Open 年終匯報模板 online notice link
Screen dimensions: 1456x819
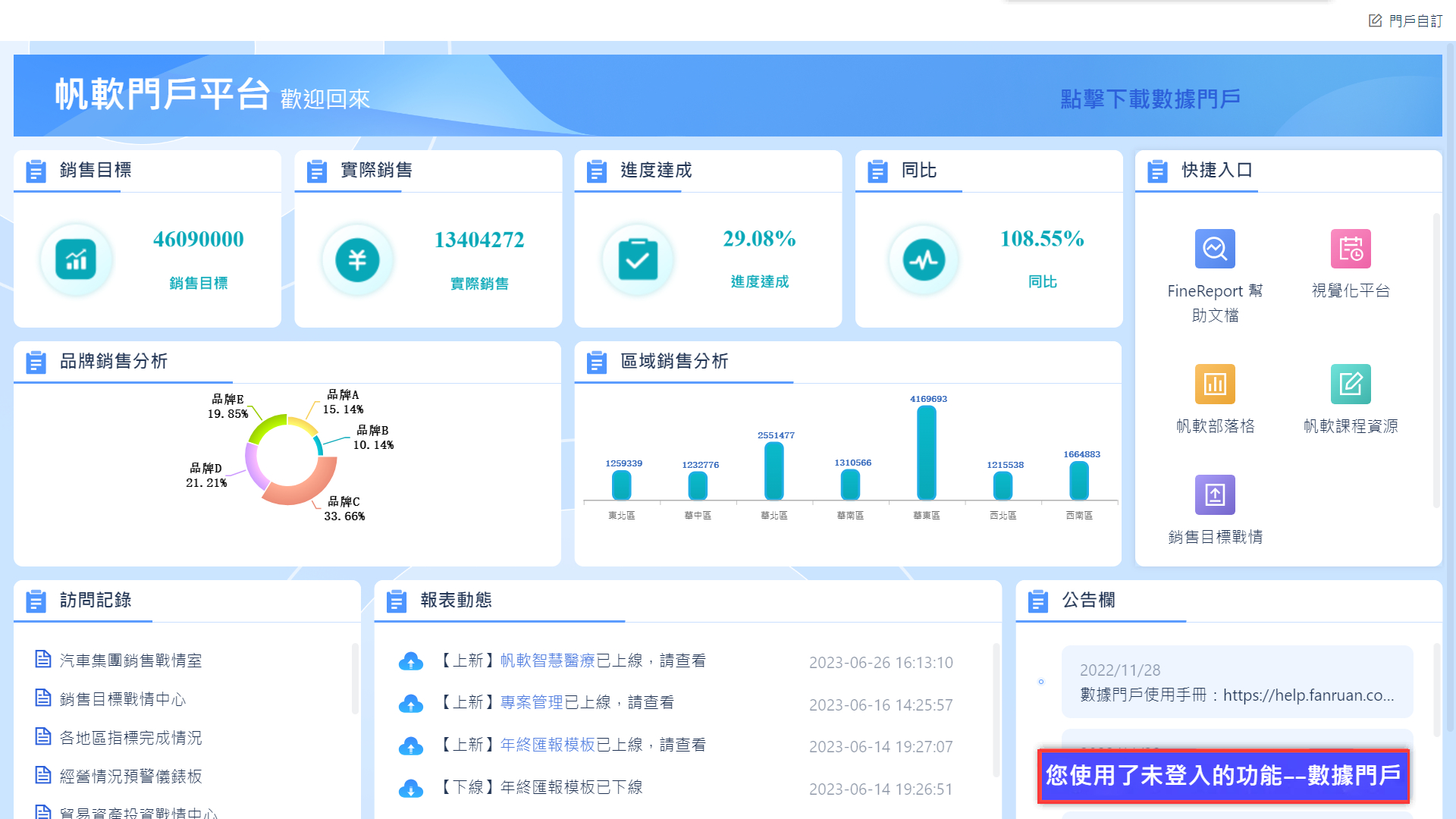[548, 745]
